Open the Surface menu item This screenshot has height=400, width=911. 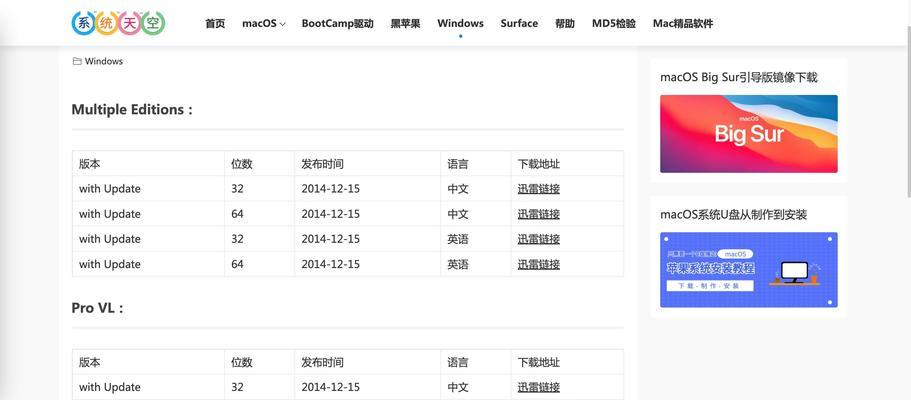[519, 24]
